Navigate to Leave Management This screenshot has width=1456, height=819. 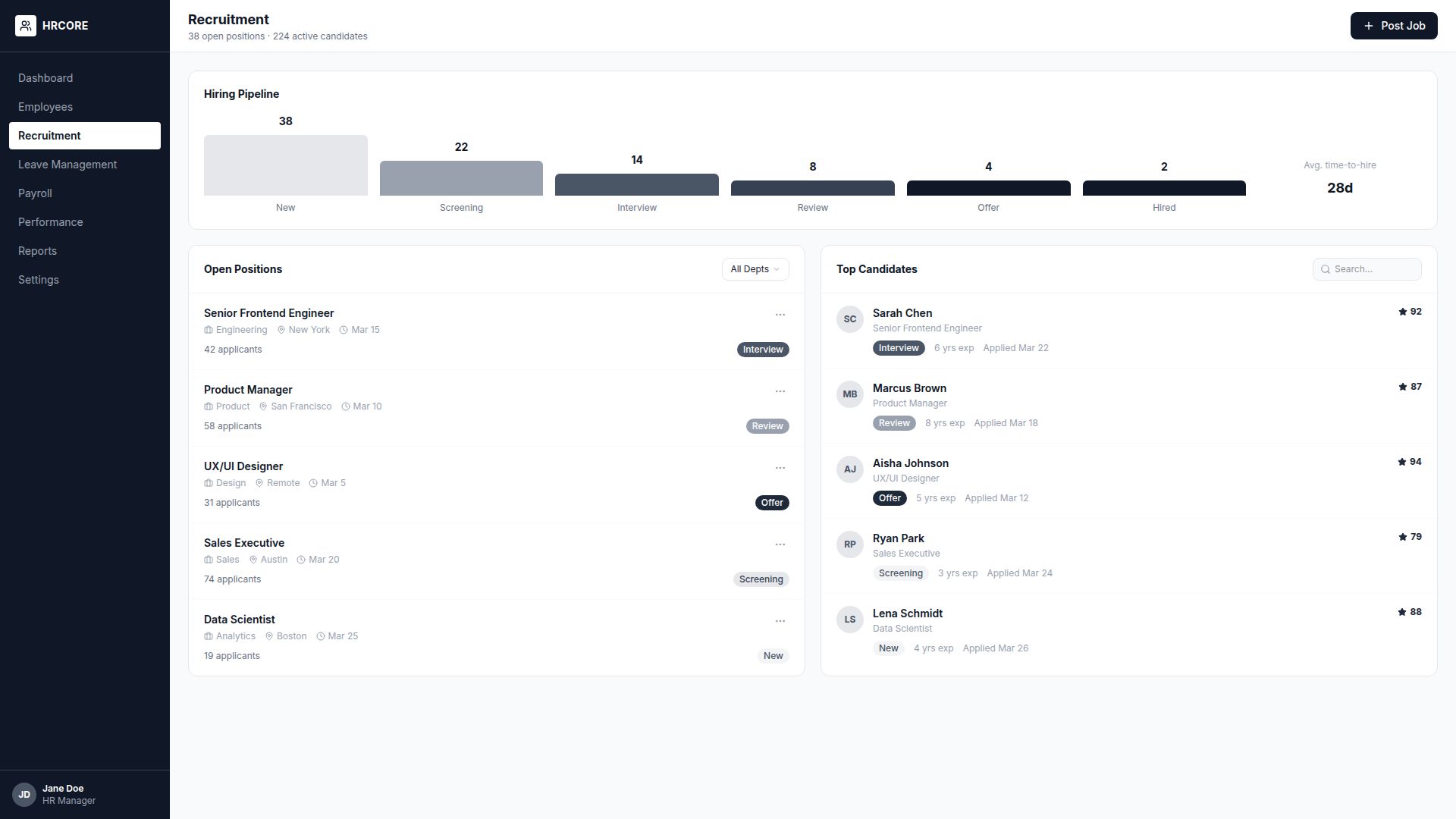85,165
